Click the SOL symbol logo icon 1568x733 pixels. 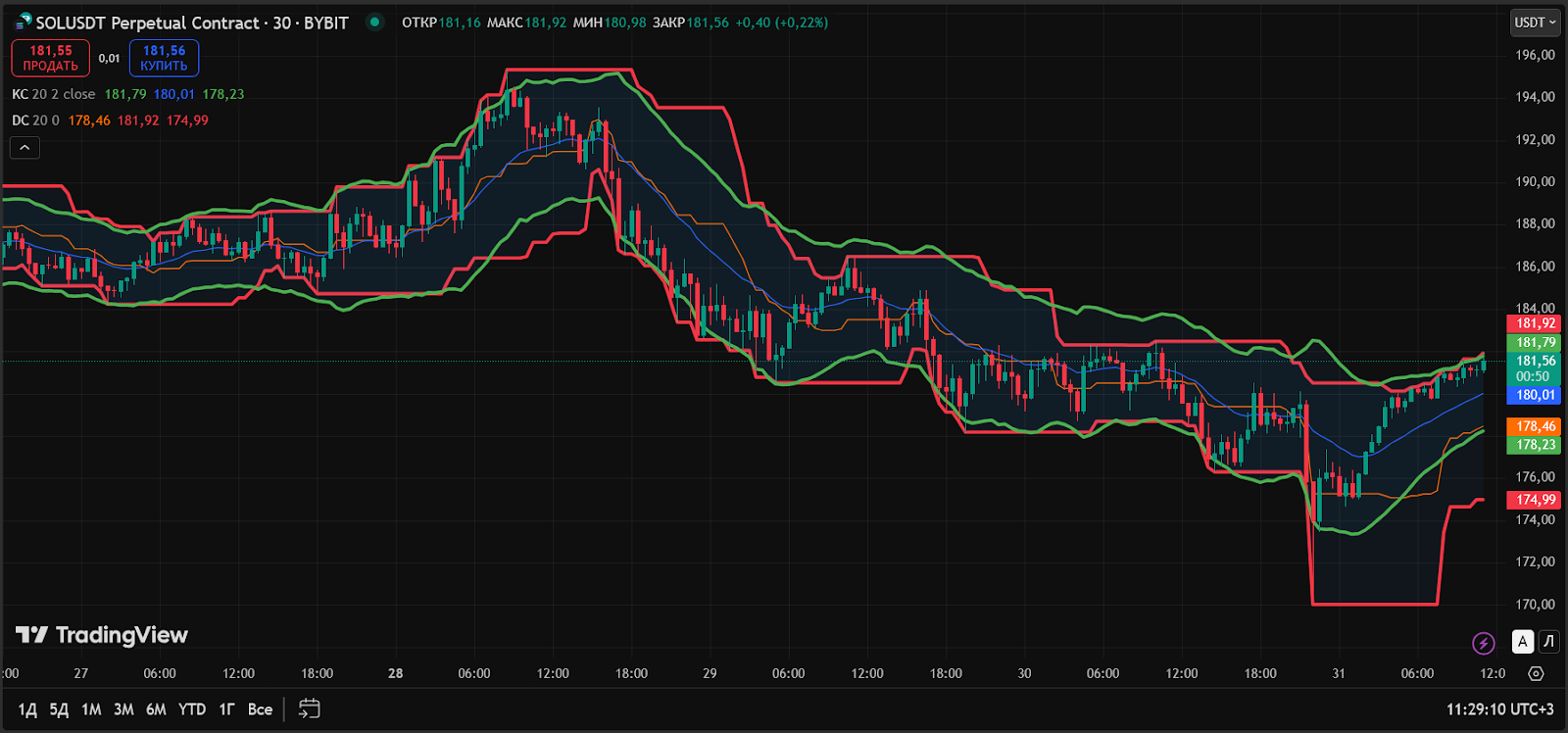(24, 22)
